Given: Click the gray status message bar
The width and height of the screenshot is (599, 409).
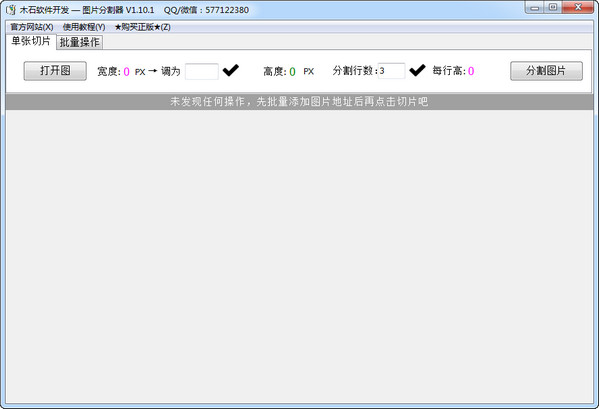Looking at the screenshot, I should 300,102.
